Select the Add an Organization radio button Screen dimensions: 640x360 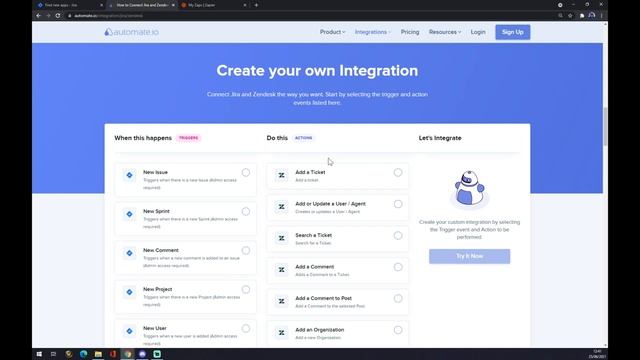(x=398, y=330)
